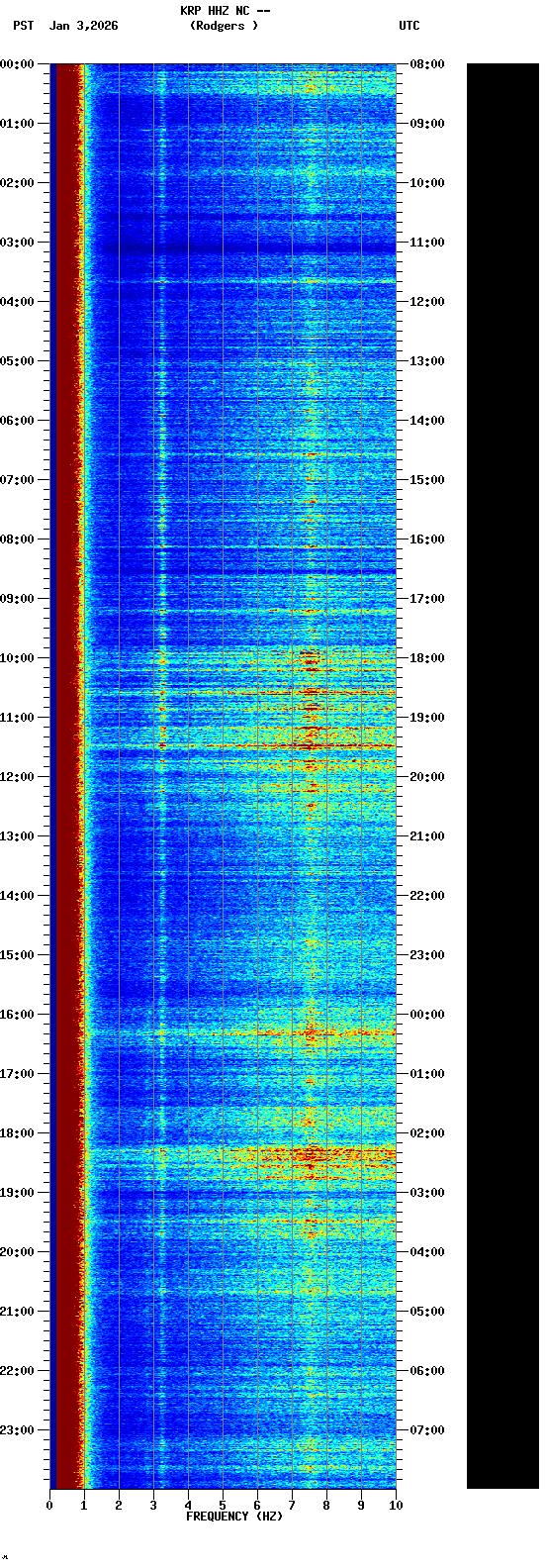The image size is (546, 1568).
Task: Click '02:00' on the UTC axis
Action: [x=427, y=1133]
